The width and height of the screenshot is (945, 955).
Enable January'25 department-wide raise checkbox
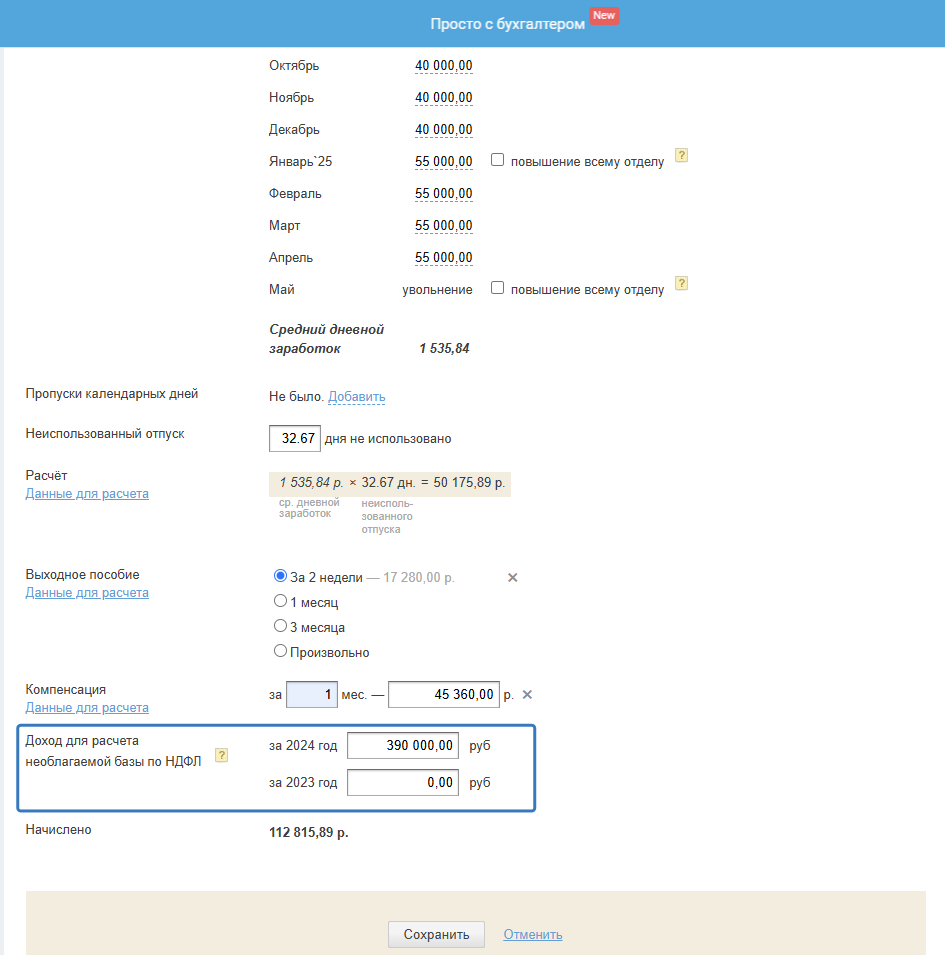[x=497, y=160]
